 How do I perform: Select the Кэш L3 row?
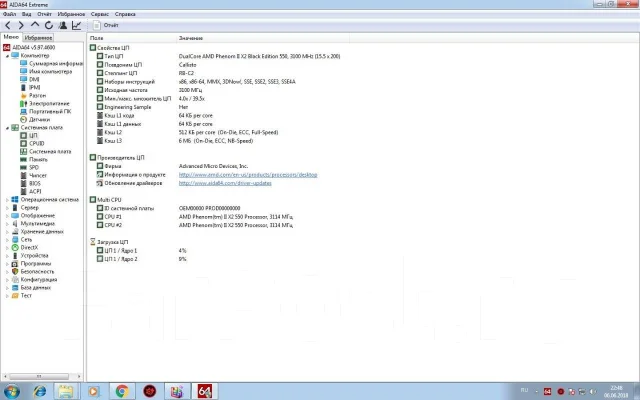[175, 141]
